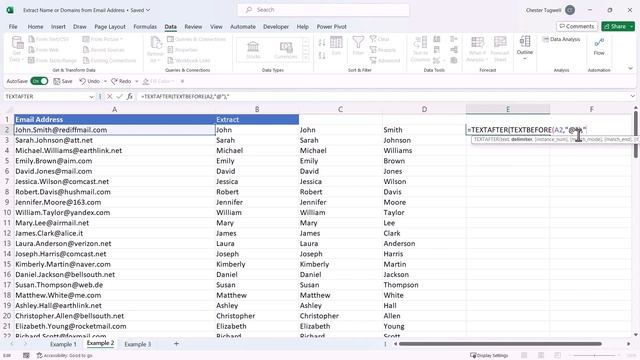Open the Undo history dropdown arrow
Viewport: 640px width, 360px height.
pyautogui.click(x=105, y=81)
